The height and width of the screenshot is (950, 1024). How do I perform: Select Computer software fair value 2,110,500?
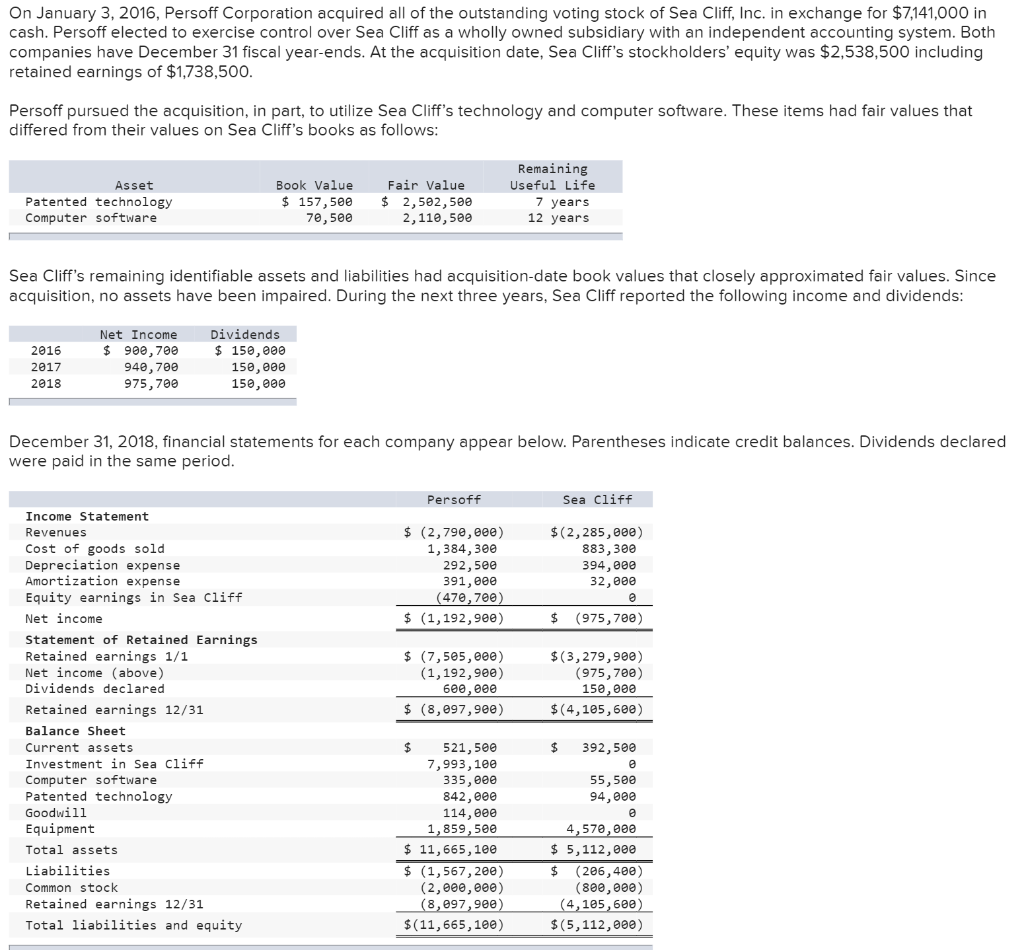pos(437,218)
